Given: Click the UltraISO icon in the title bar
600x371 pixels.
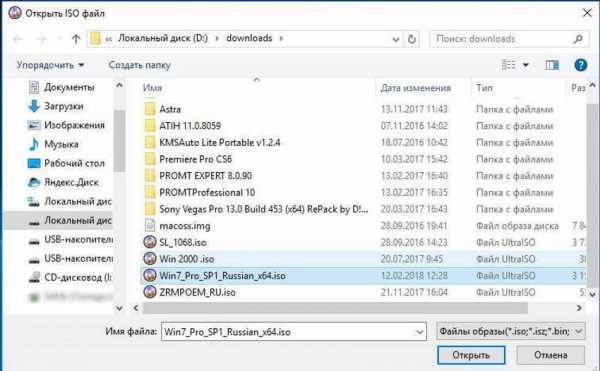Looking at the screenshot, I should pyautogui.click(x=15, y=13).
